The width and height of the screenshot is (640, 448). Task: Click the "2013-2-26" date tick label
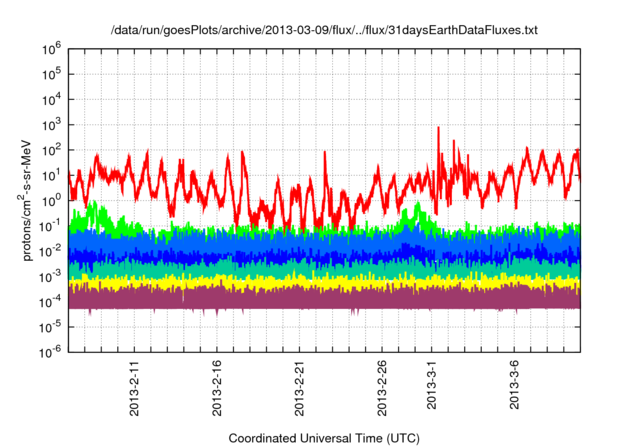(382, 388)
